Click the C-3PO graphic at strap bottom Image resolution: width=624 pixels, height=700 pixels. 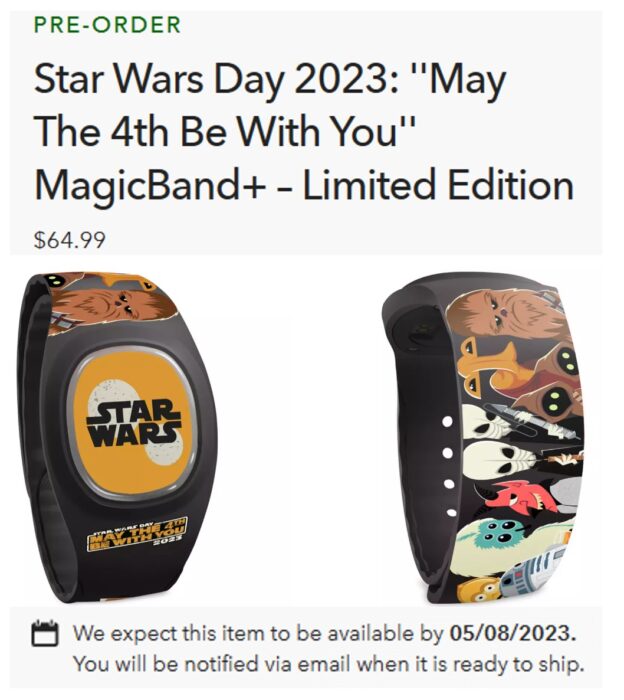[x=478, y=590]
